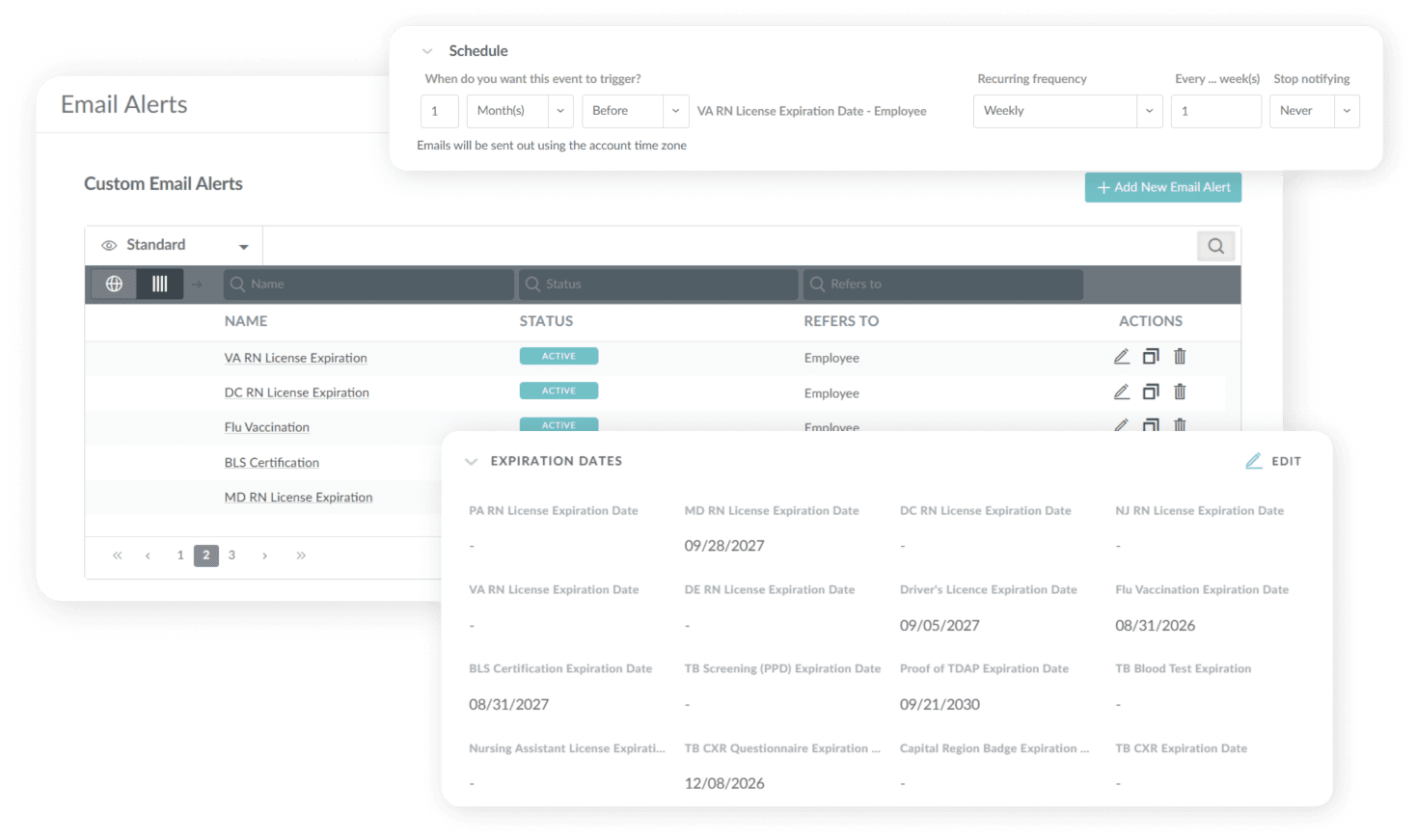Collapse the Schedule section

(427, 50)
